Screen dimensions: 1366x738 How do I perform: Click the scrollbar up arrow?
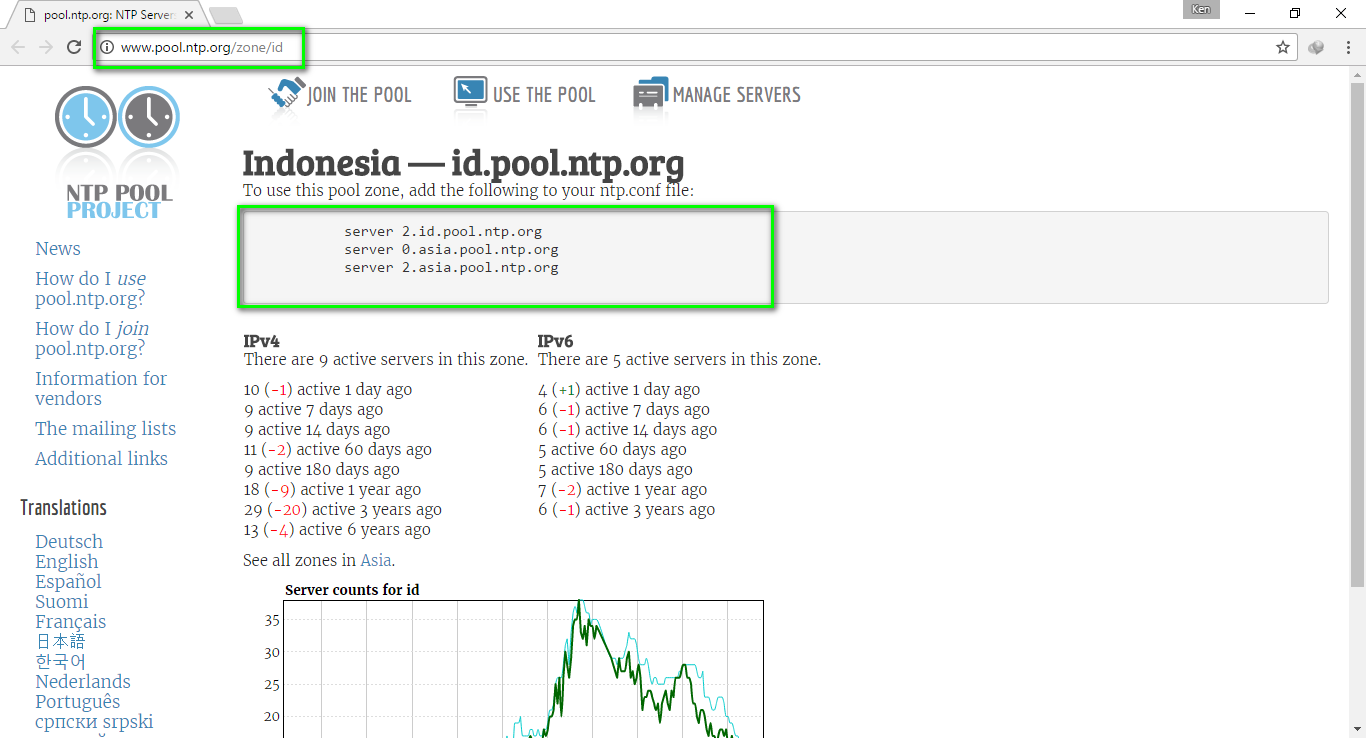[1357, 75]
